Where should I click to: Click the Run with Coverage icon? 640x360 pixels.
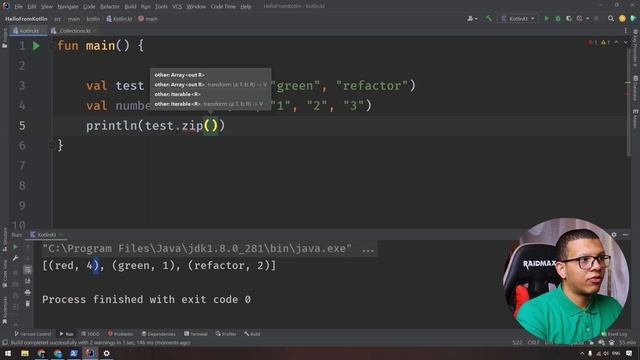pos(569,18)
